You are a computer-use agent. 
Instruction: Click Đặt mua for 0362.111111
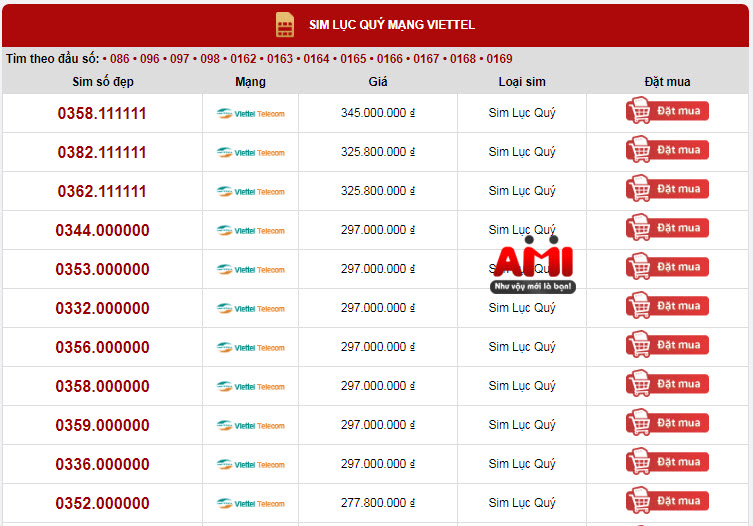pyautogui.click(x=667, y=188)
